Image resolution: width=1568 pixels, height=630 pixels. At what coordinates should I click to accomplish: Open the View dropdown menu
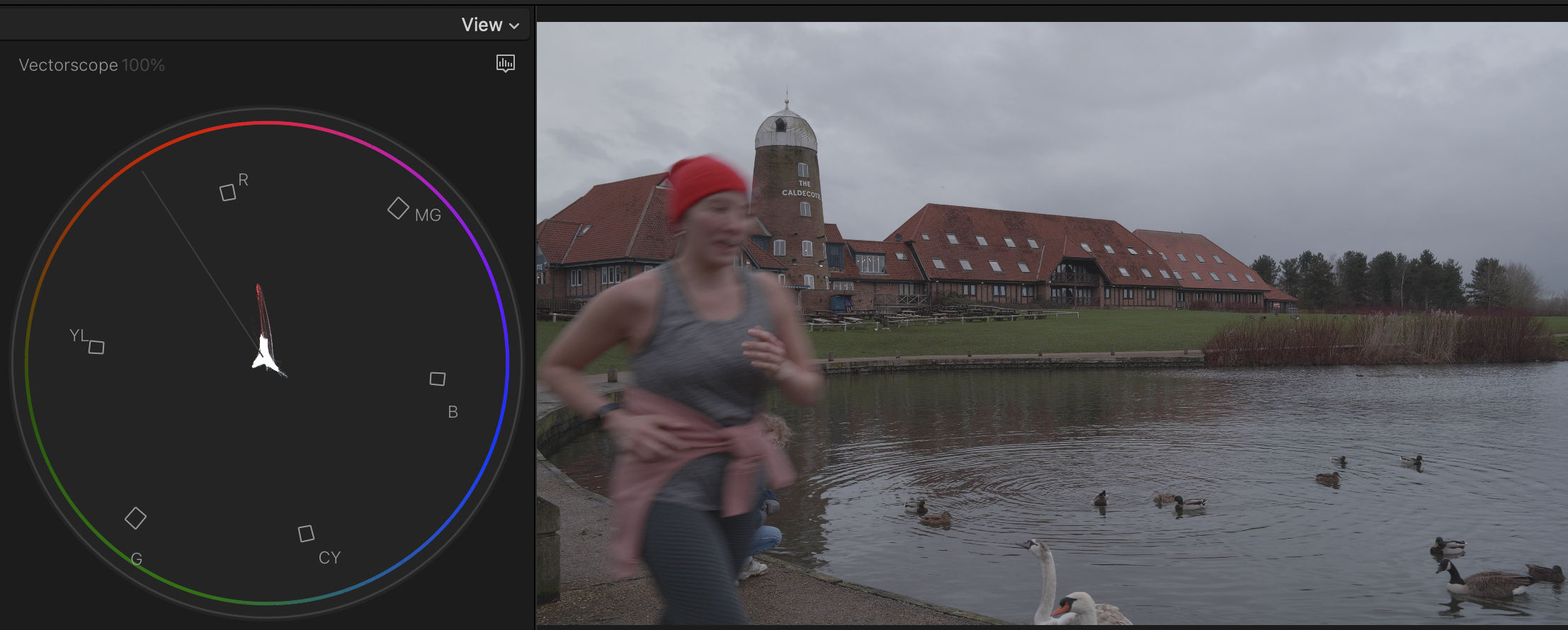click(490, 25)
